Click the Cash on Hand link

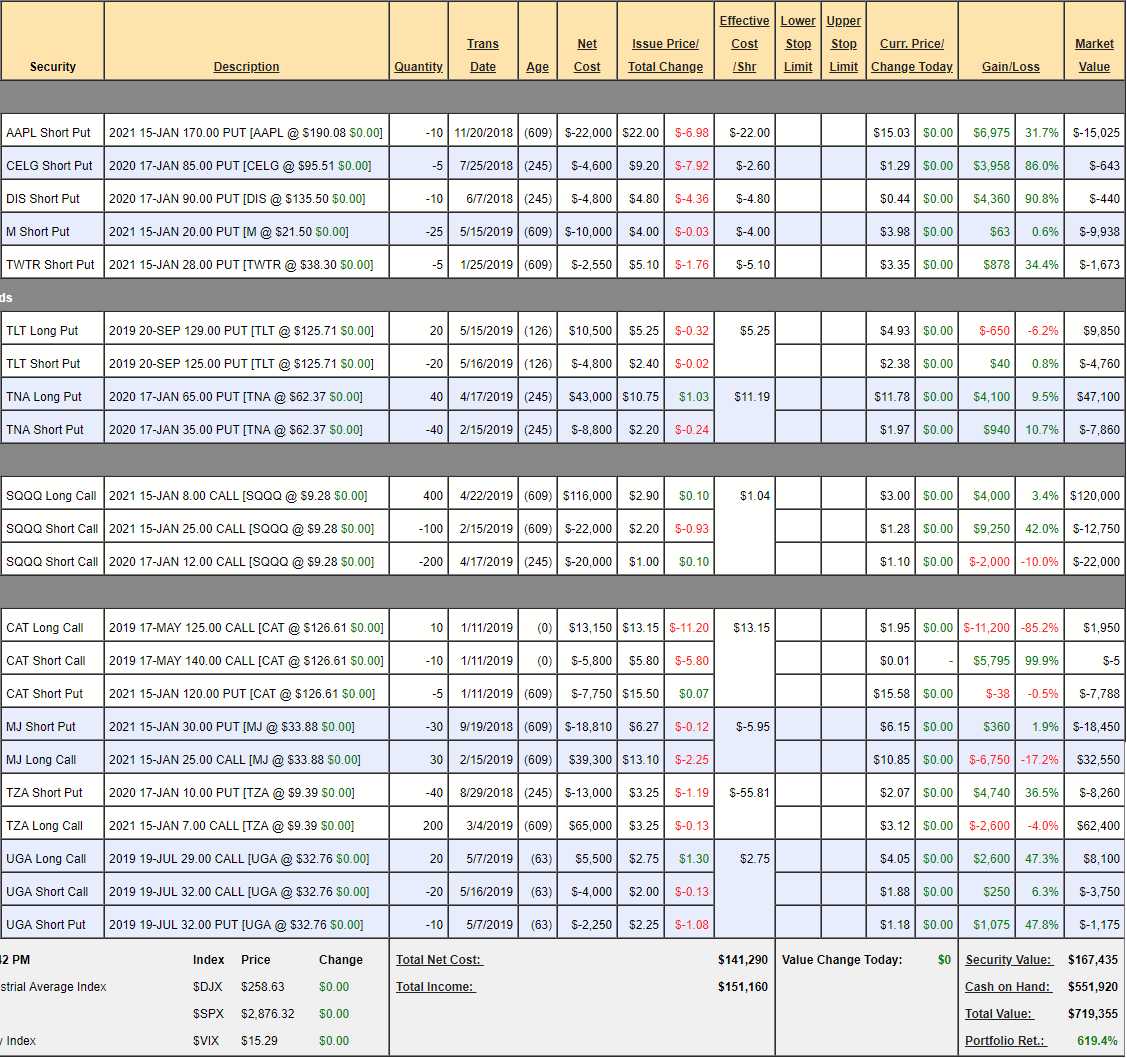pyautogui.click(x=1008, y=987)
